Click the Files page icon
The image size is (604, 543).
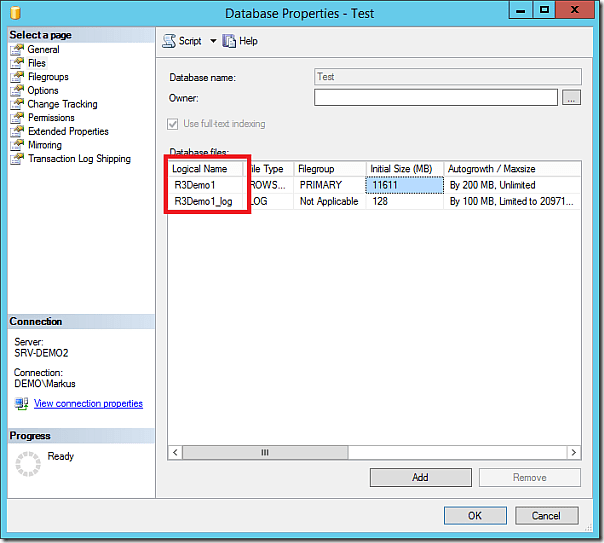(x=17, y=63)
